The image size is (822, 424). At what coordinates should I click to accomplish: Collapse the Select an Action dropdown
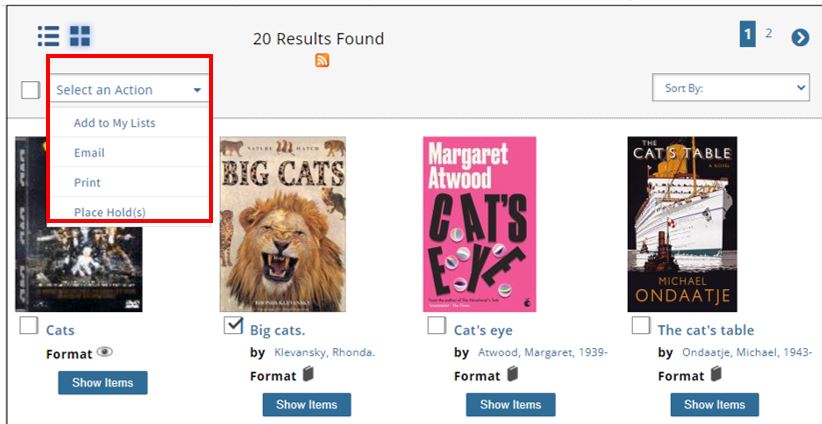[x=129, y=90]
